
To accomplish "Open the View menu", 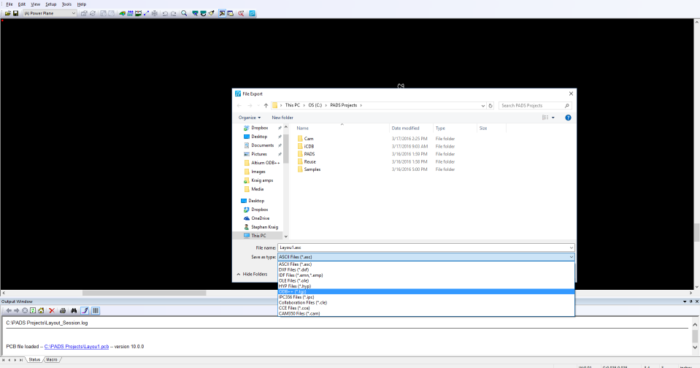I will click(x=35, y=4).
